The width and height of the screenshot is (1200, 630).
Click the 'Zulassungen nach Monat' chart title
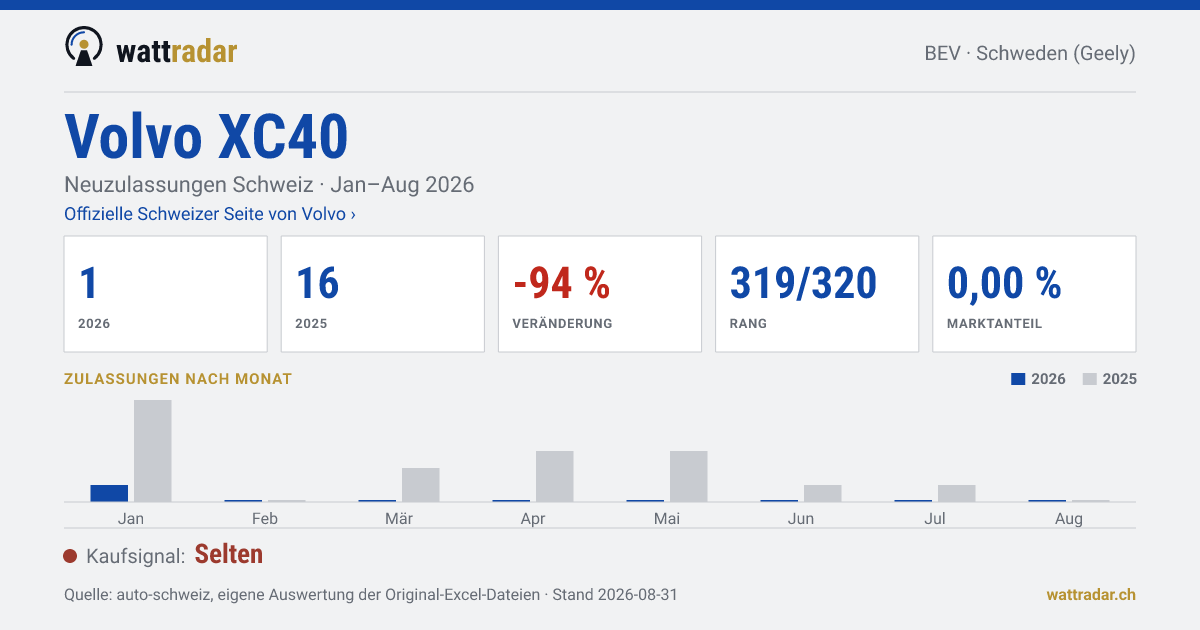pos(178,379)
